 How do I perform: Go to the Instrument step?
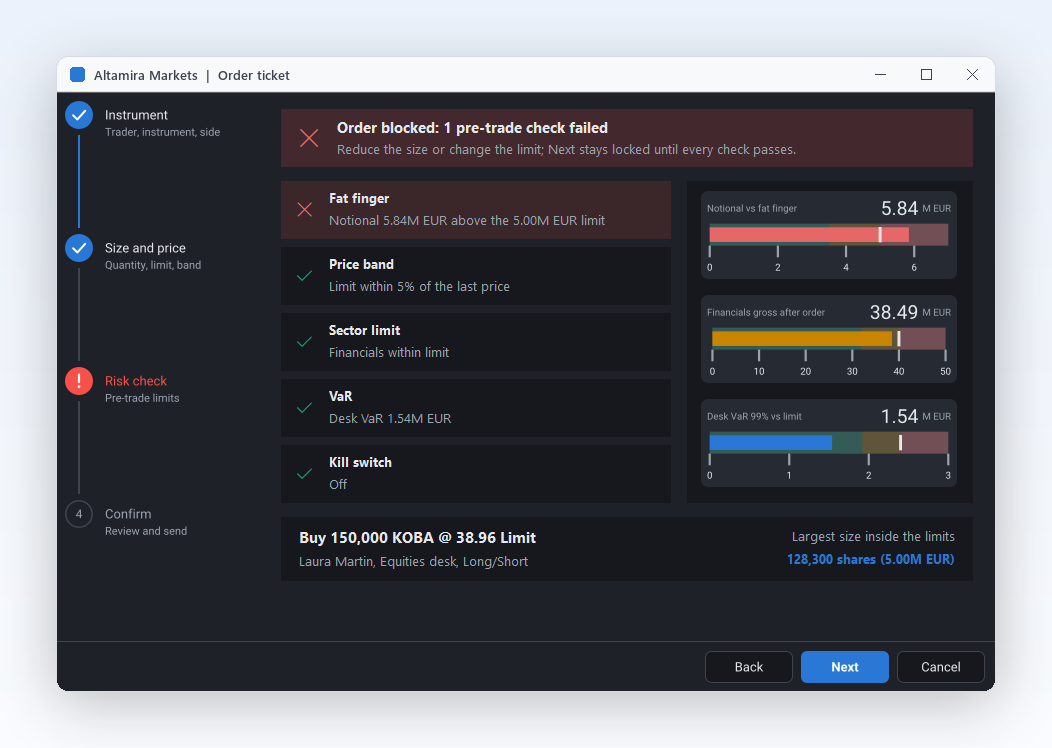pos(136,115)
